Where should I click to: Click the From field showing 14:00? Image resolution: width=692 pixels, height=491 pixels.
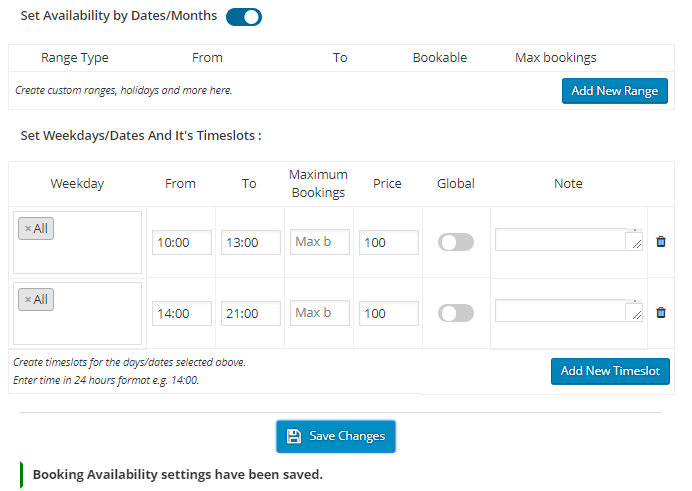point(181,313)
